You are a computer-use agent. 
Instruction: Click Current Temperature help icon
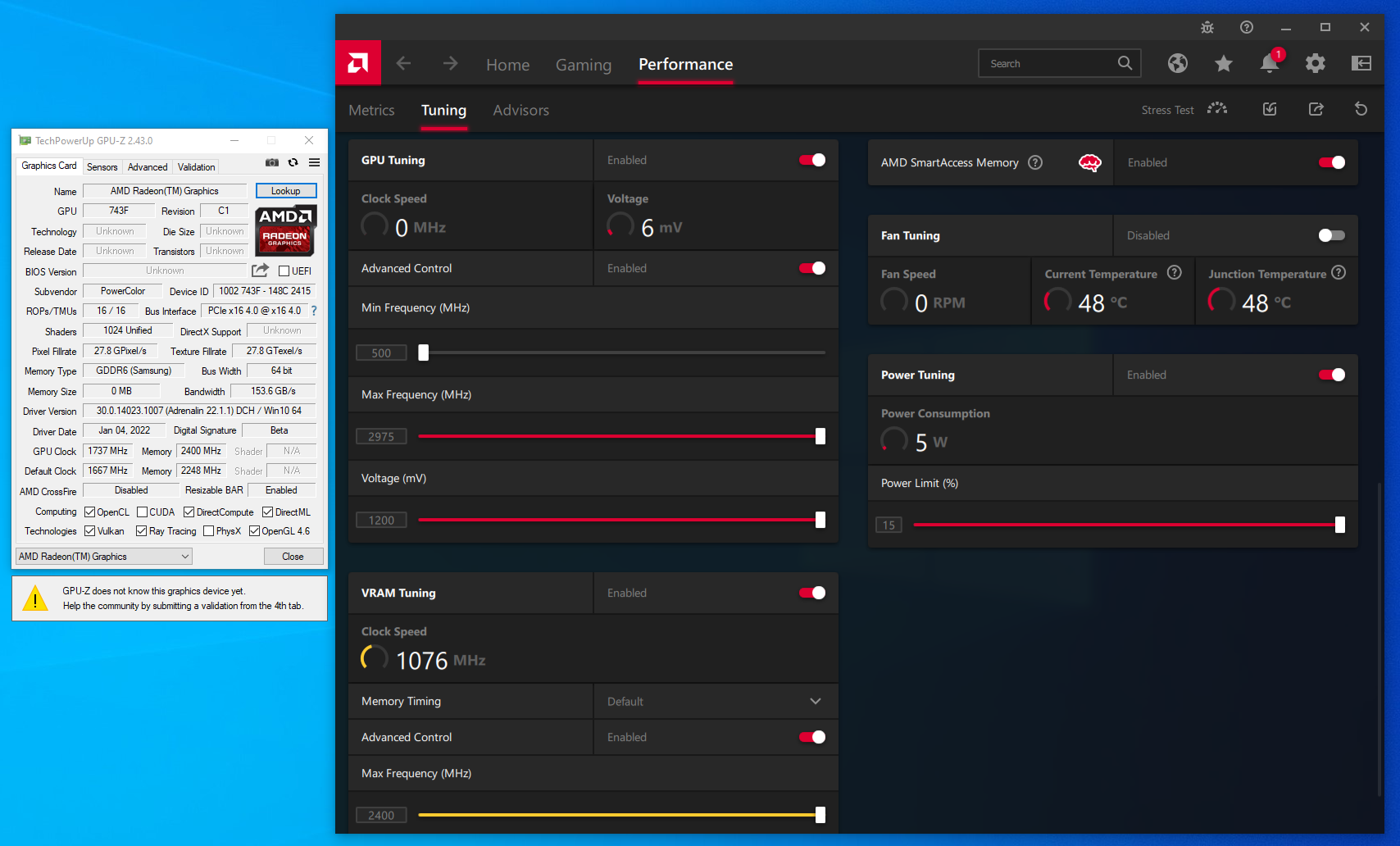pyautogui.click(x=1175, y=272)
